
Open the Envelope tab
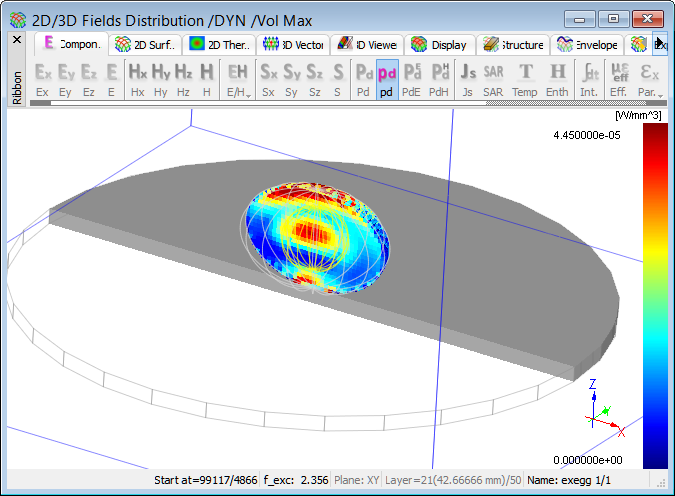(x=588, y=44)
